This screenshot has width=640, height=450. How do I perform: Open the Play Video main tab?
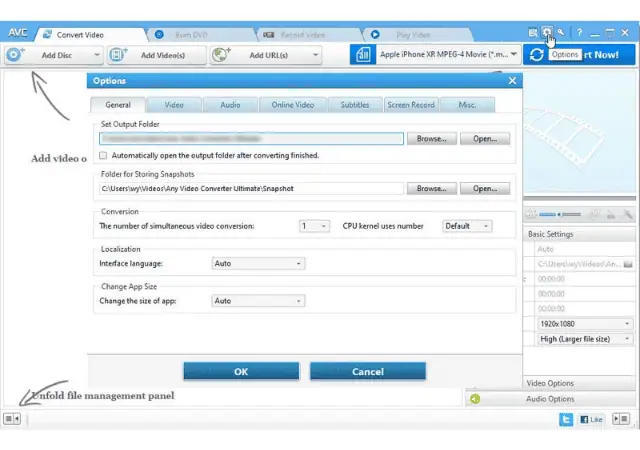tap(417, 35)
